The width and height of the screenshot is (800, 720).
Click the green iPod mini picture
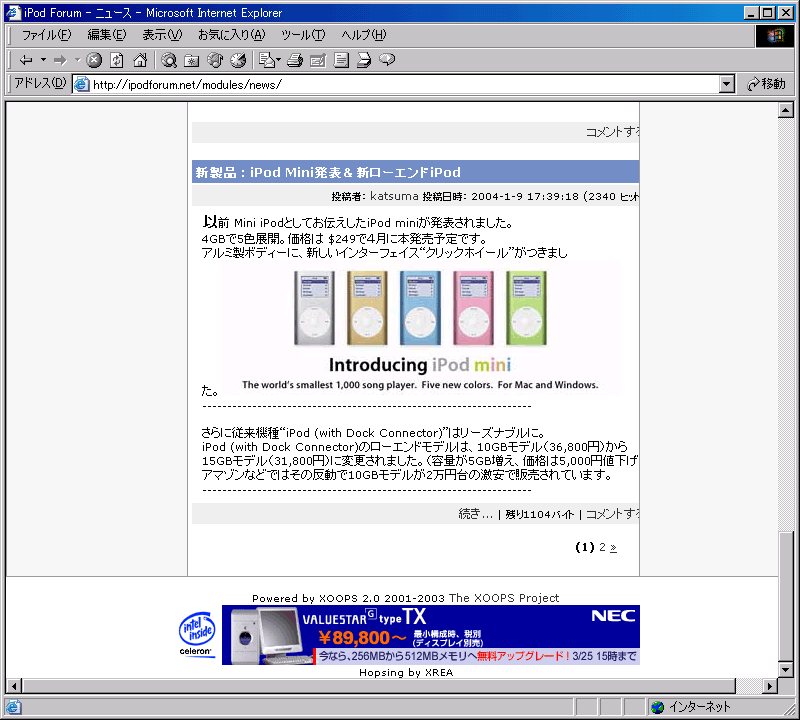pos(527,308)
